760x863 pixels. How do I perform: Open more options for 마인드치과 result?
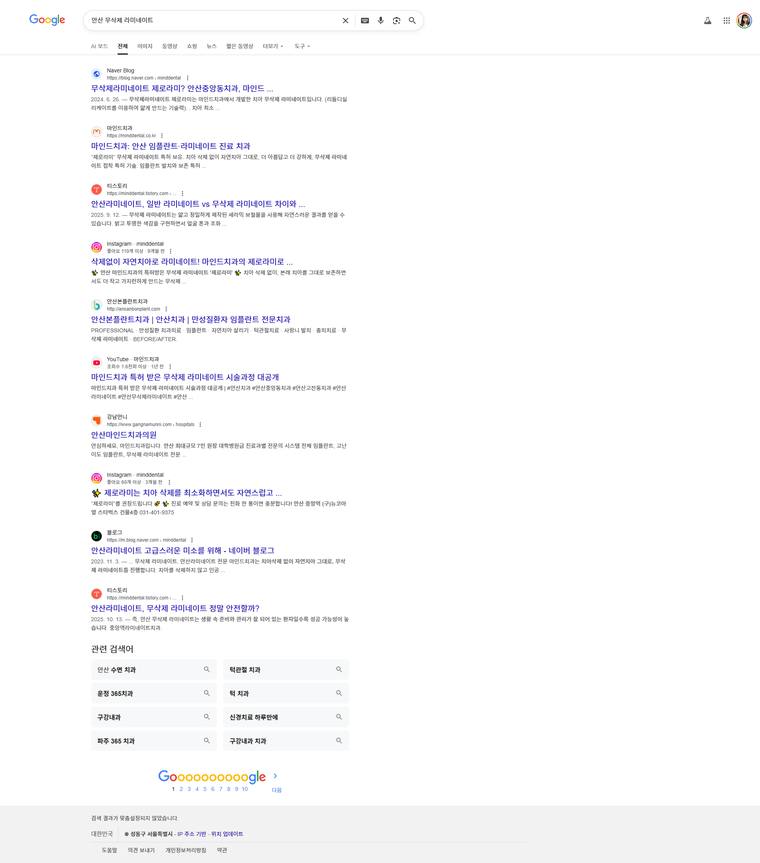click(x=162, y=135)
